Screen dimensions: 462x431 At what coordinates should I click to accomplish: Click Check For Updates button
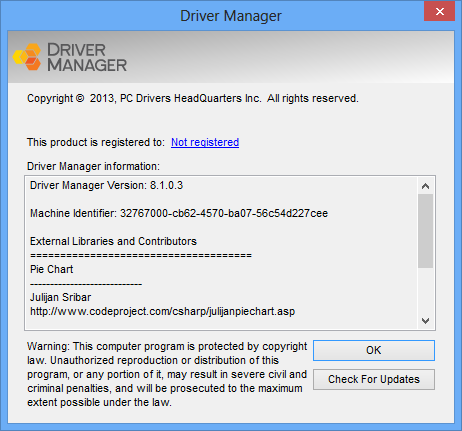click(x=374, y=379)
